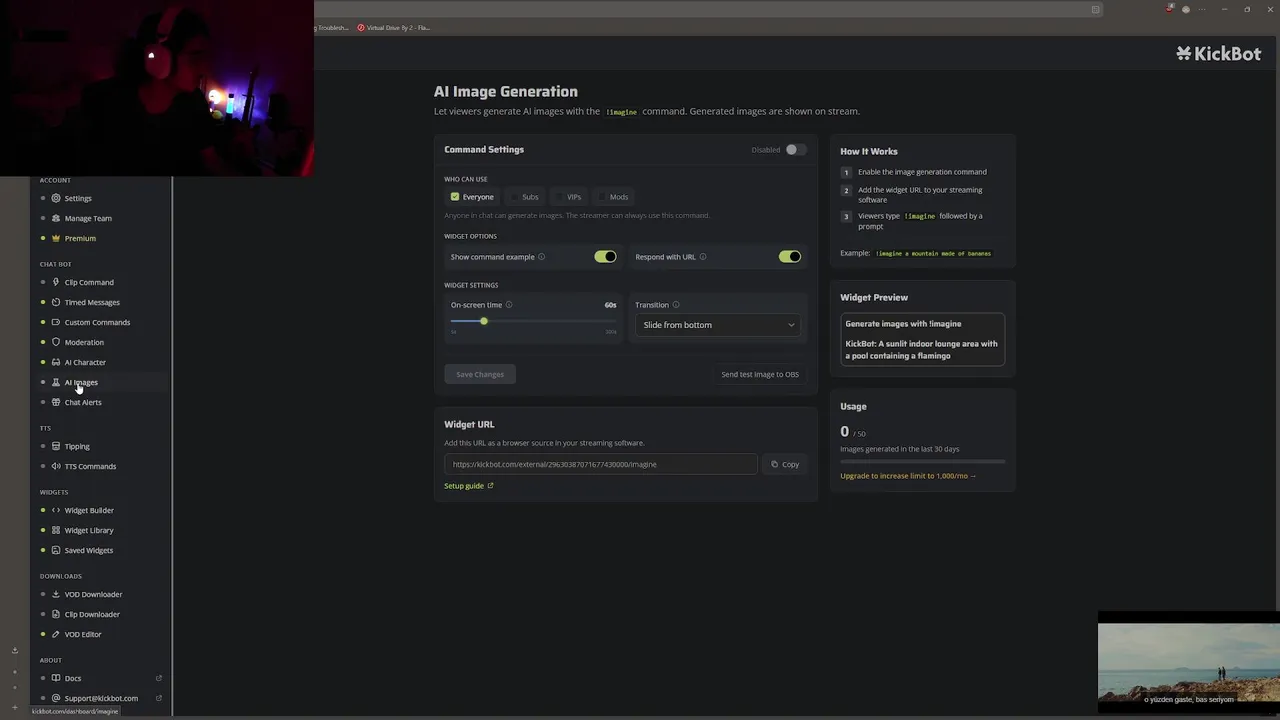Click the Moderation shield icon
Viewport: 1280px width, 720px height.
click(56, 342)
